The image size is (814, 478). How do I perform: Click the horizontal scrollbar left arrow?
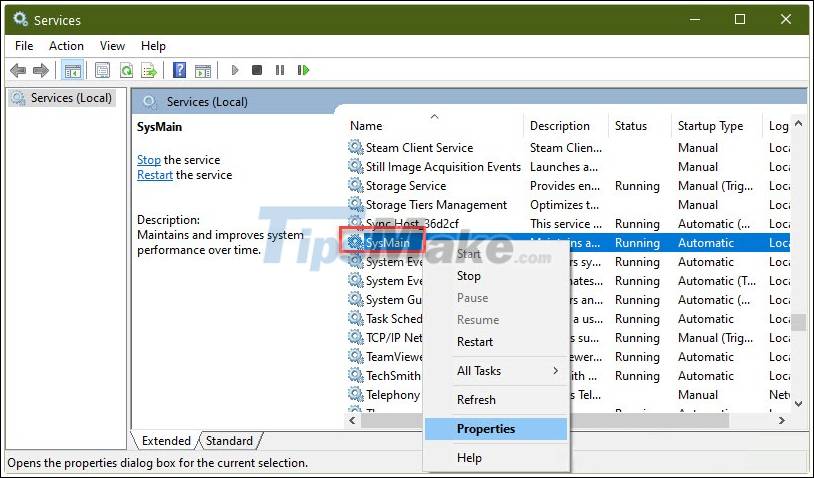pos(353,420)
